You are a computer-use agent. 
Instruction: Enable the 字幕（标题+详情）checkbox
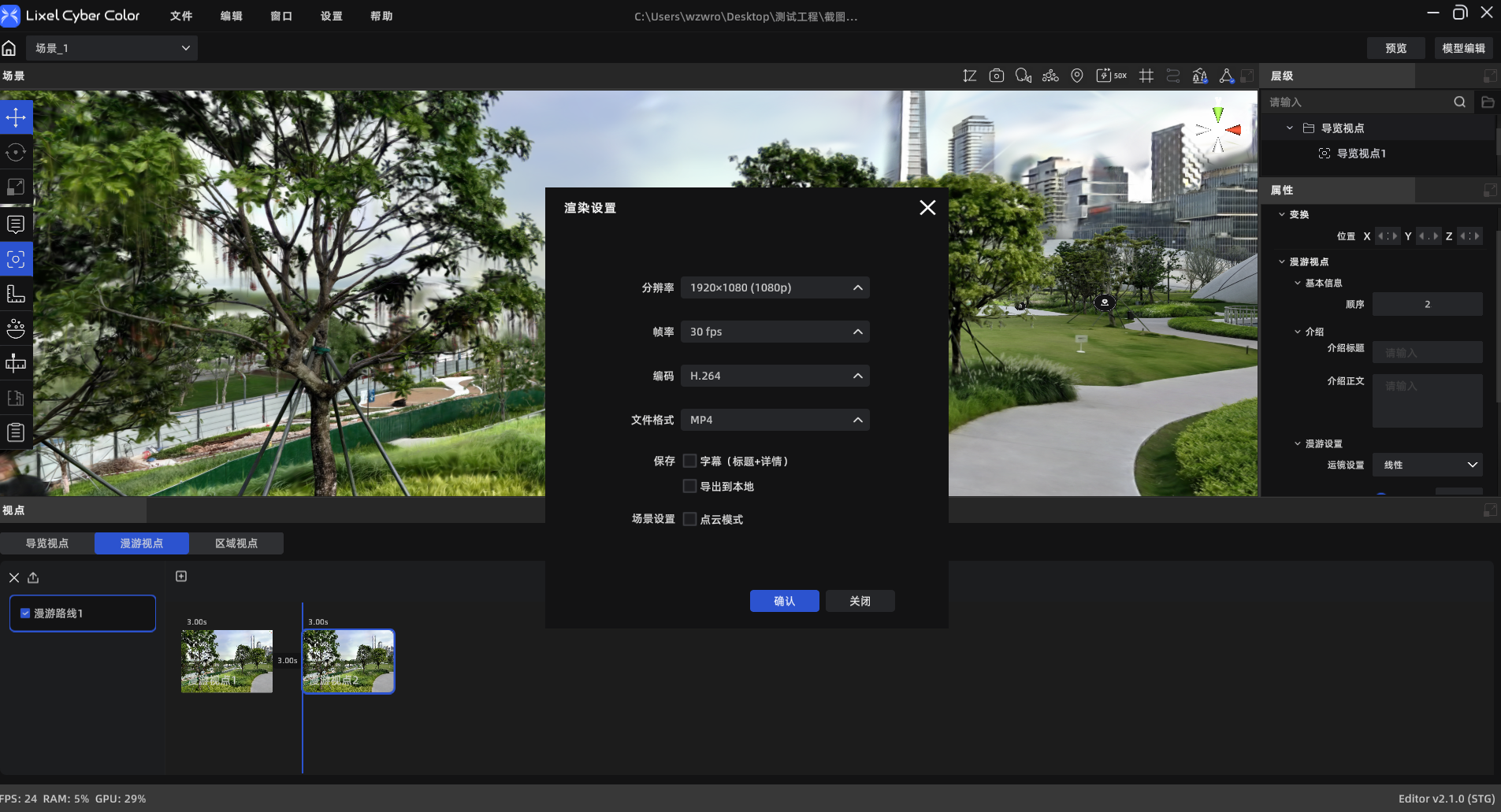(689, 461)
